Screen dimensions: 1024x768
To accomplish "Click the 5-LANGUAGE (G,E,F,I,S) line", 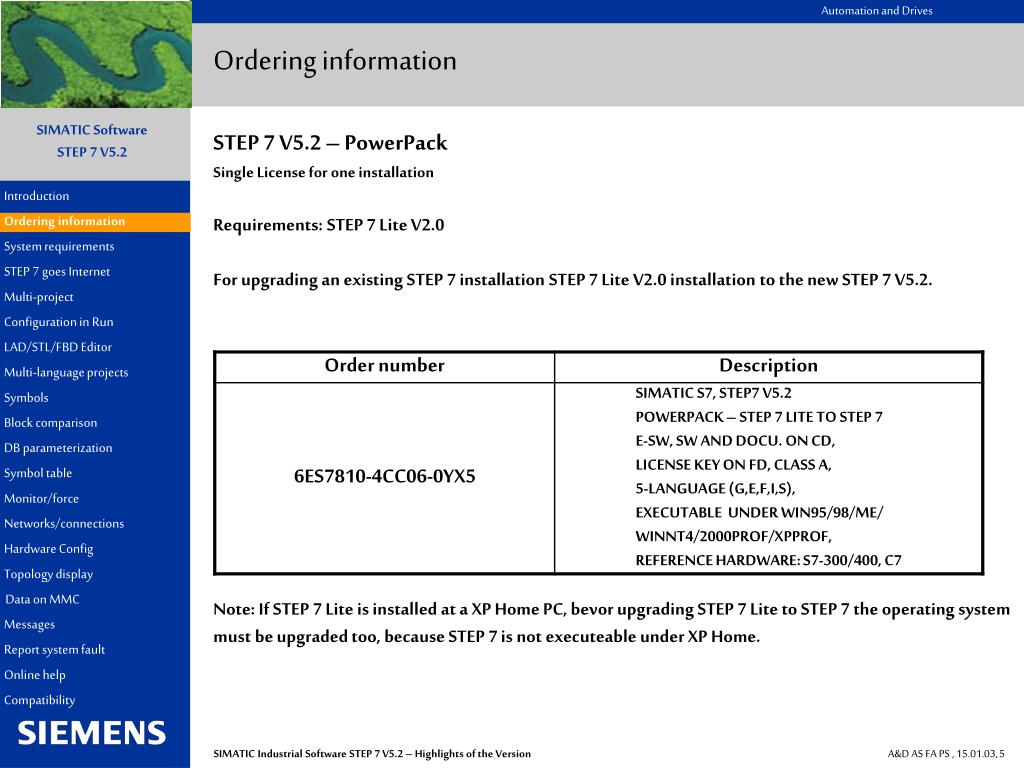I will coord(715,488).
